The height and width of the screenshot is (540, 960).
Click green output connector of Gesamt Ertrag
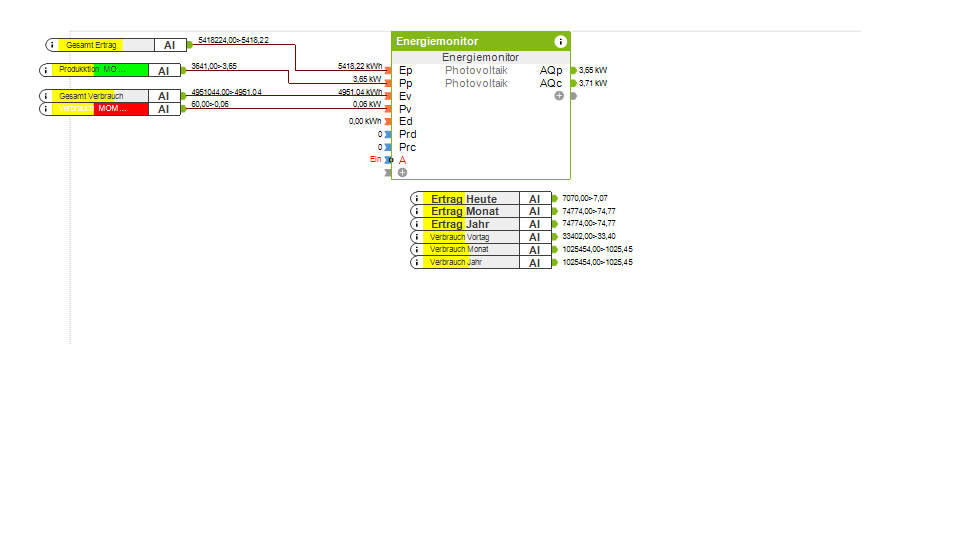pos(190,45)
